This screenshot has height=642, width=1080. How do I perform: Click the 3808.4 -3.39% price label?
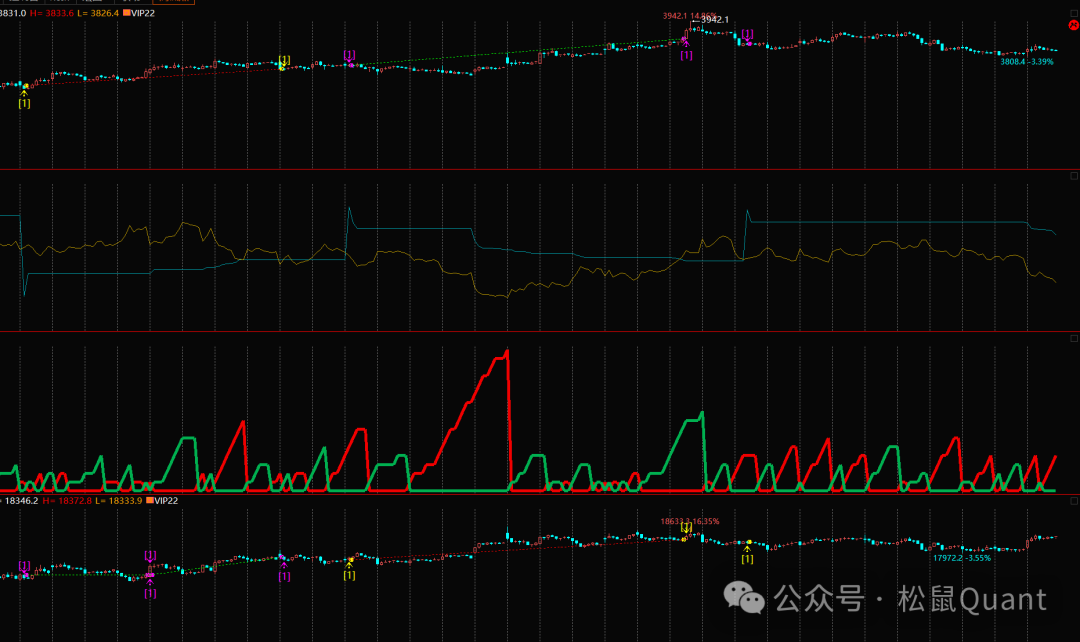(1027, 62)
